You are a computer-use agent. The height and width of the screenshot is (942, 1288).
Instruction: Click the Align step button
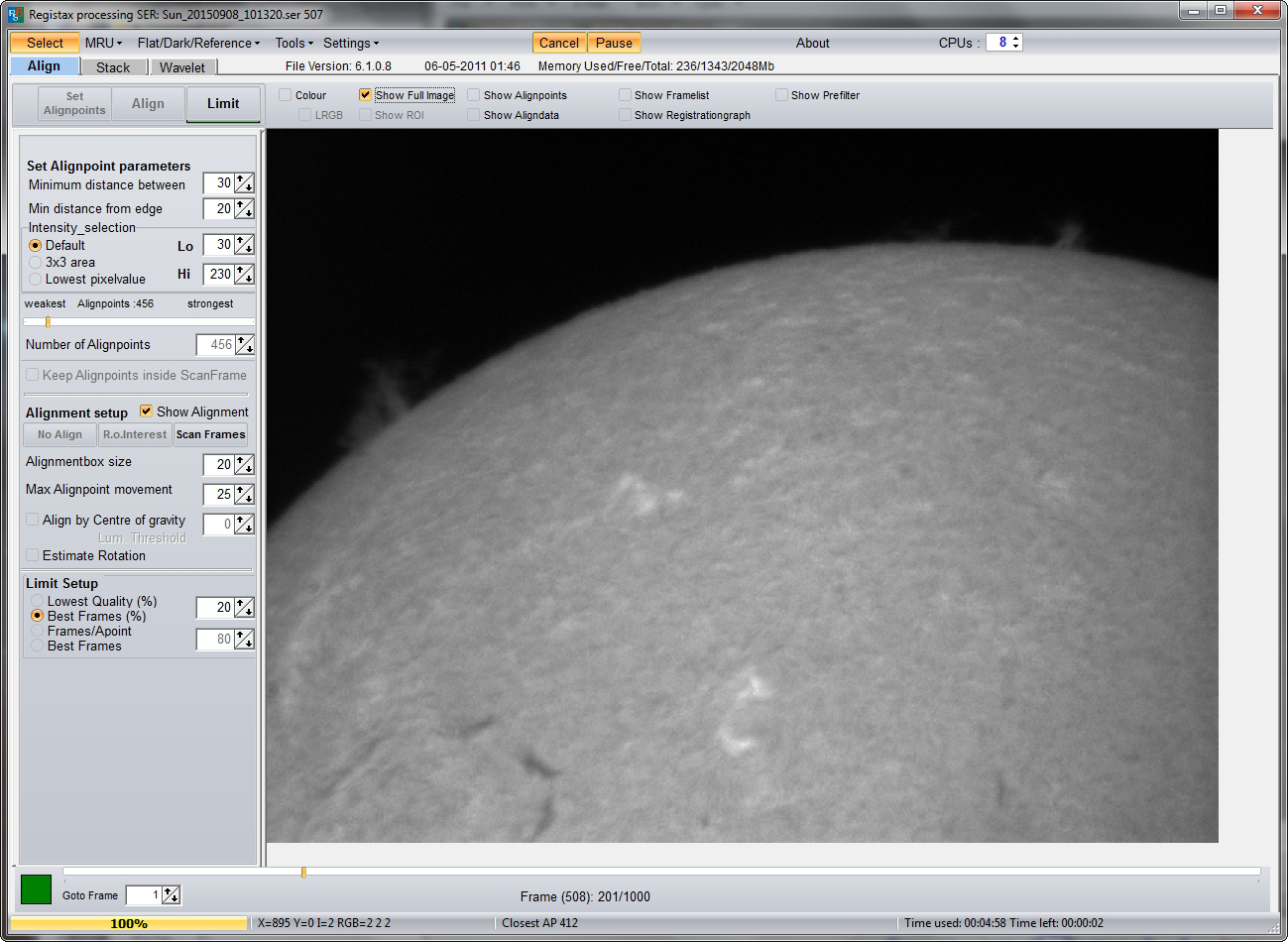pyautogui.click(x=148, y=103)
